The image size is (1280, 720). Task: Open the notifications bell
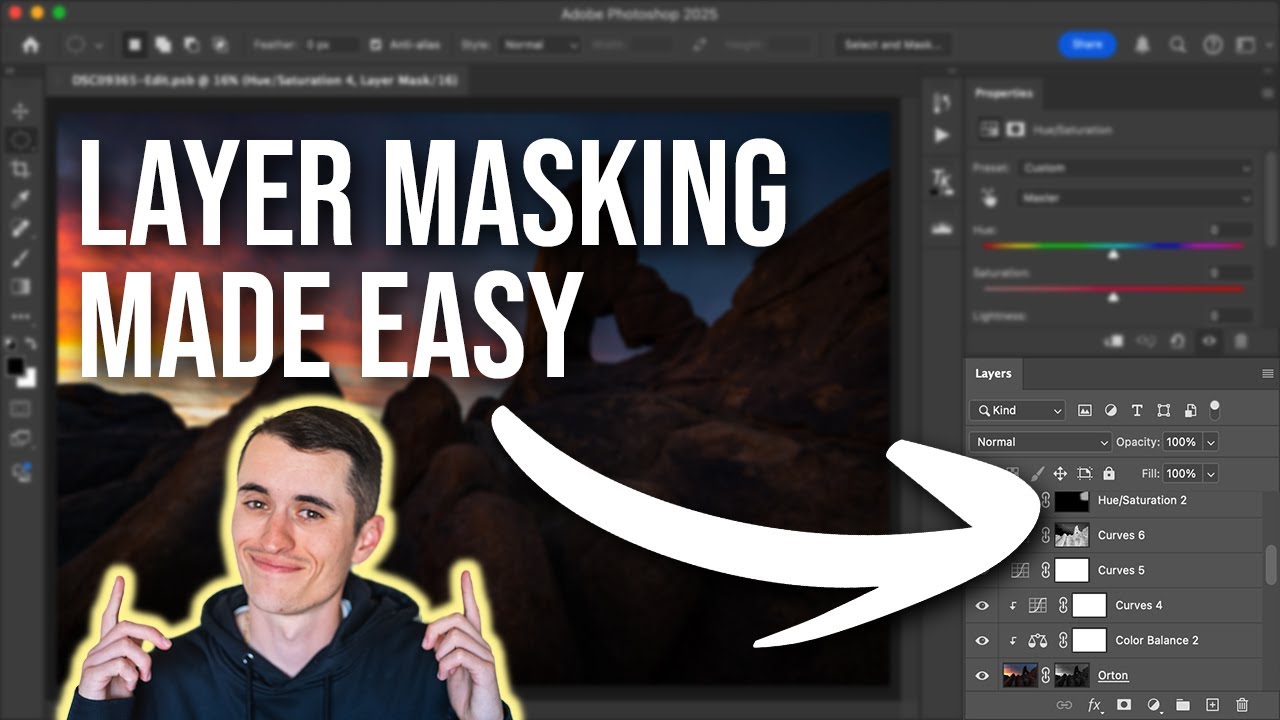(1142, 45)
